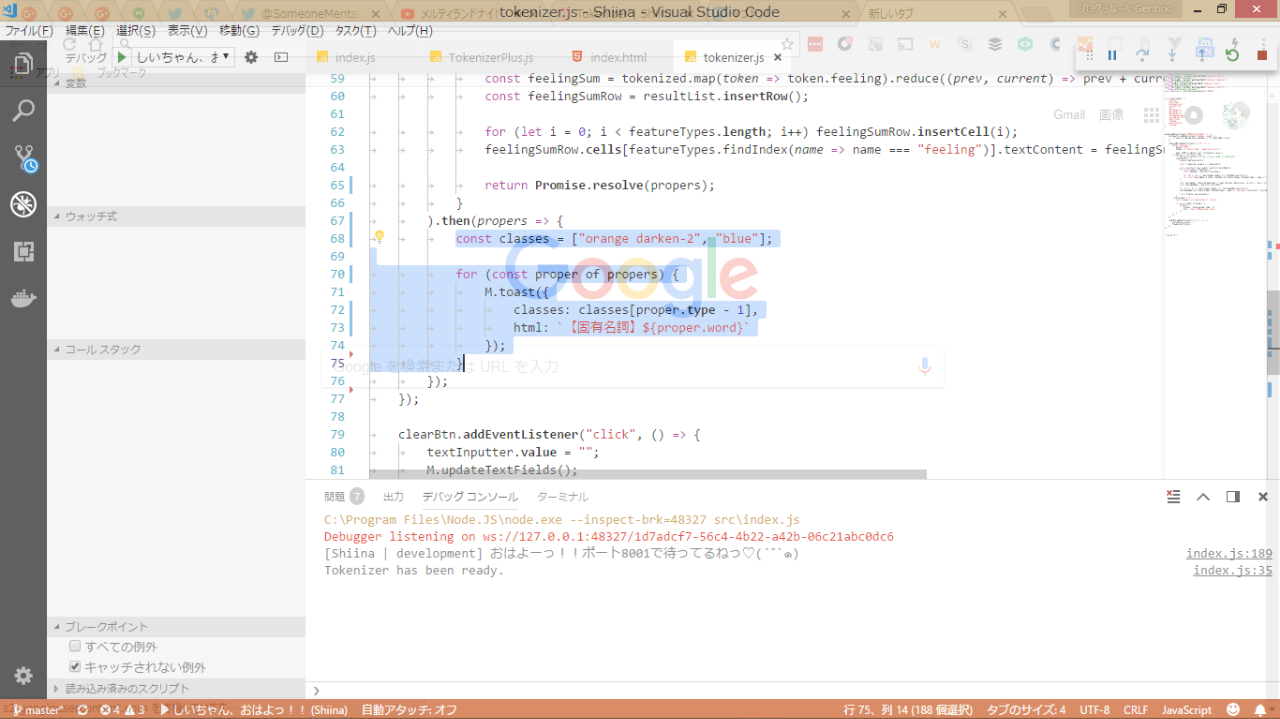Open launch.json with the gear icon

tap(251, 58)
